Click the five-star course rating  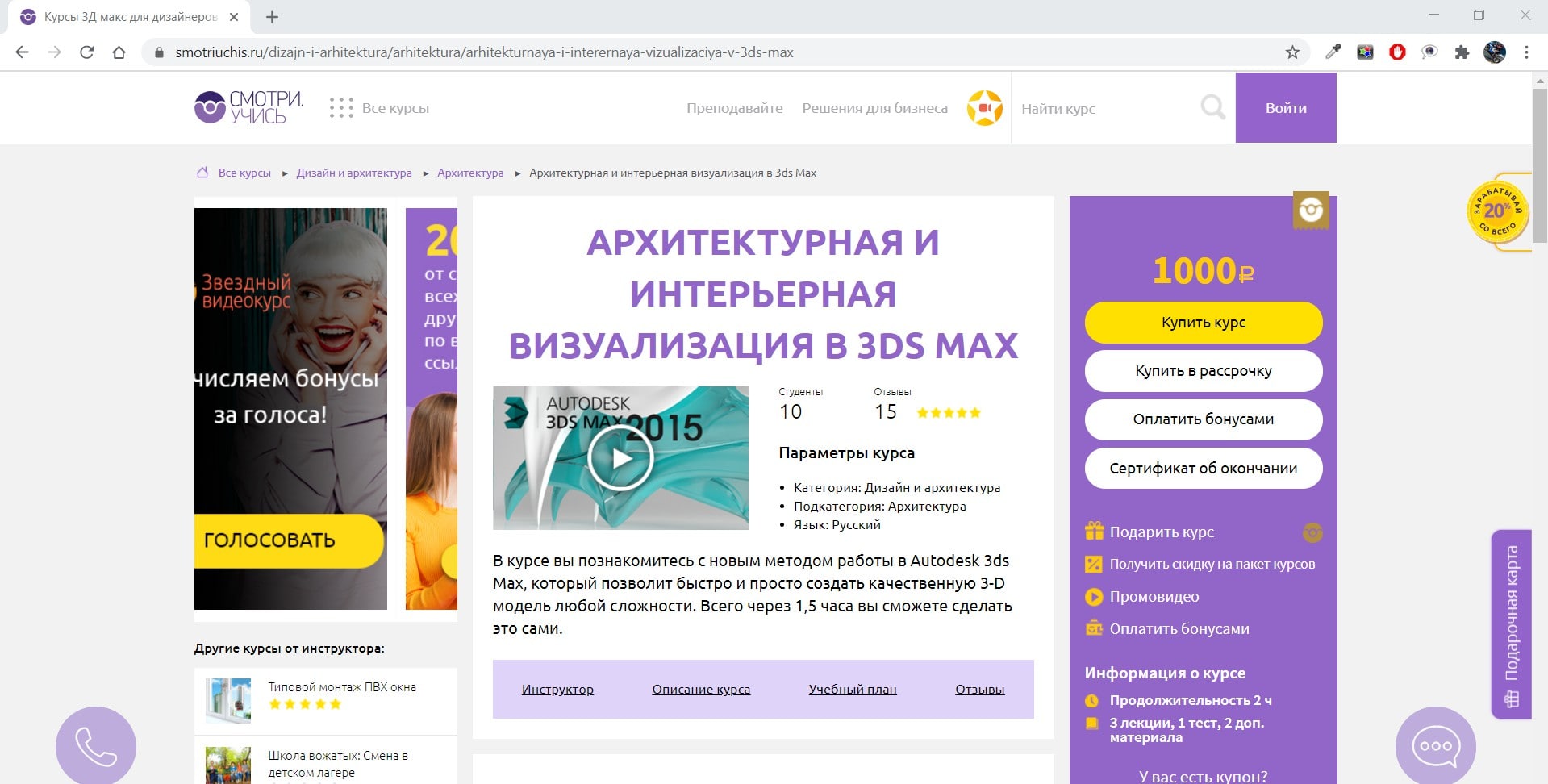(949, 413)
